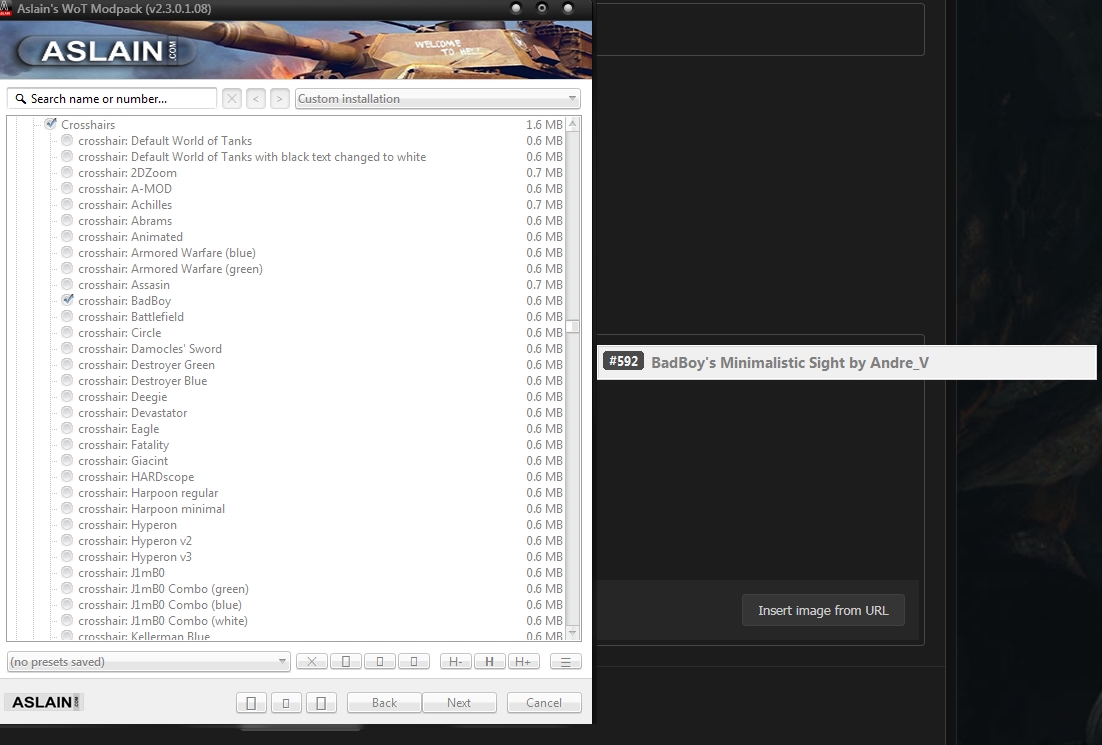
Task: Click the text "crosshair: J1mB0 Combo (white)"
Action: coord(163,621)
